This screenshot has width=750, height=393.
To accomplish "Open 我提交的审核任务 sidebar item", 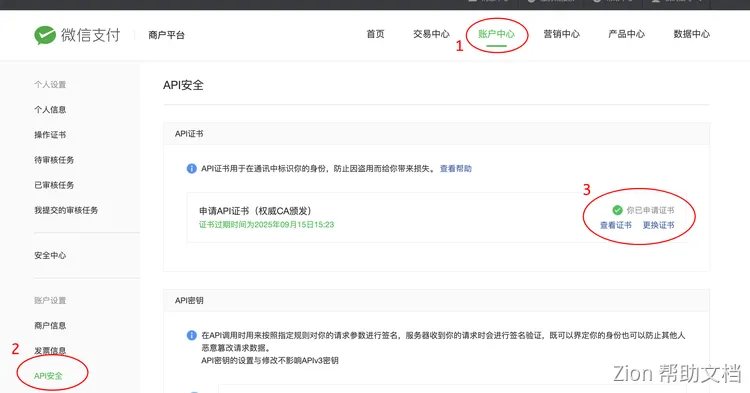I will (x=66, y=210).
